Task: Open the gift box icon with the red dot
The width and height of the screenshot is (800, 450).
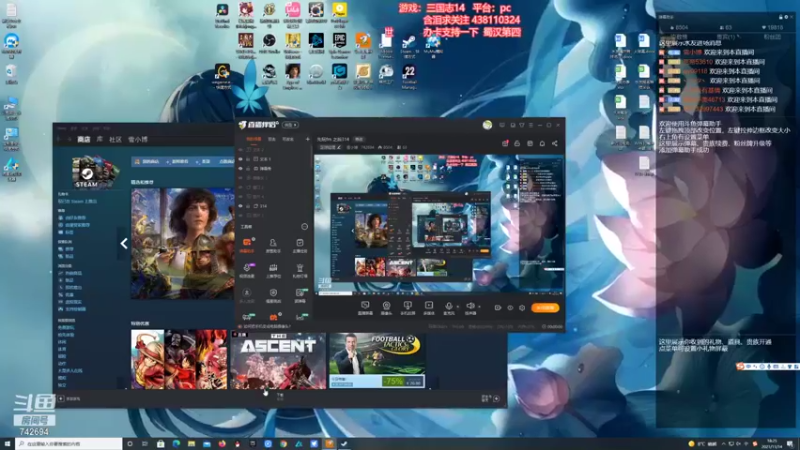Action: tap(505, 144)
